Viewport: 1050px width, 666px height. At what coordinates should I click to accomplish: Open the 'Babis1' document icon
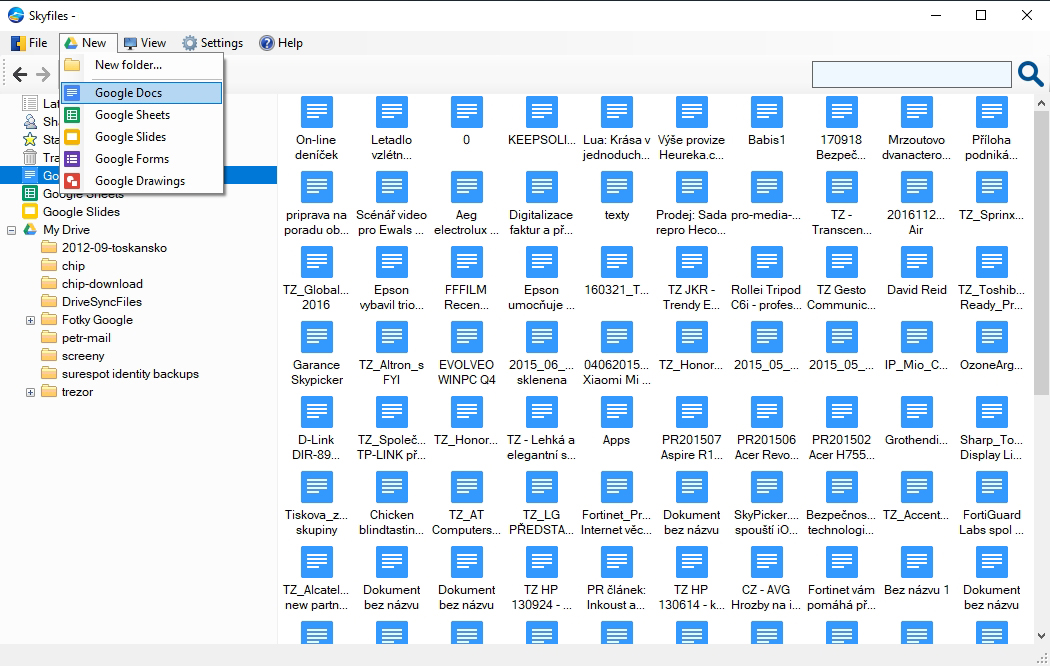767,113
